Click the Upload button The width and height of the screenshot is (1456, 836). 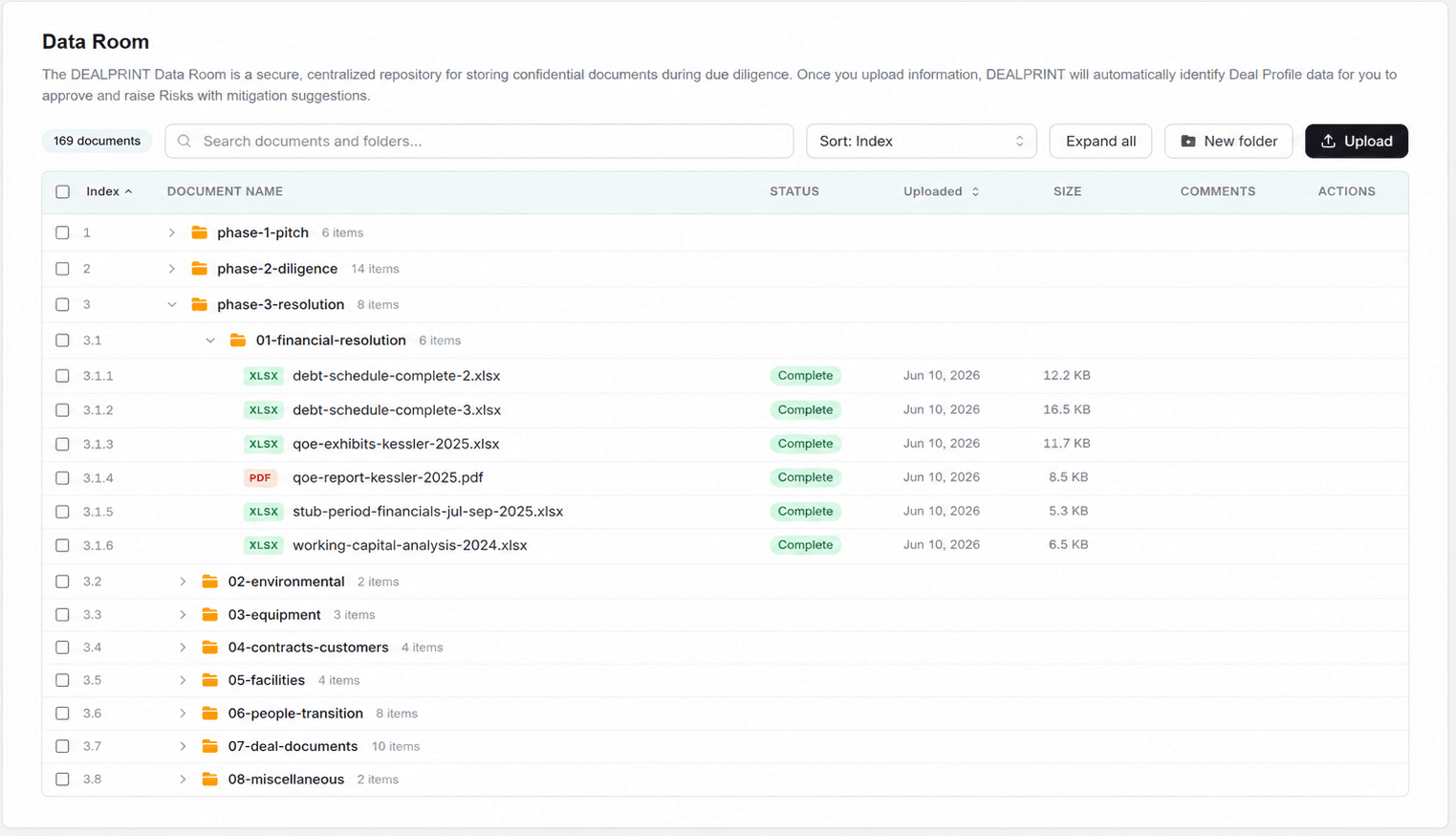pos(1357,141)
